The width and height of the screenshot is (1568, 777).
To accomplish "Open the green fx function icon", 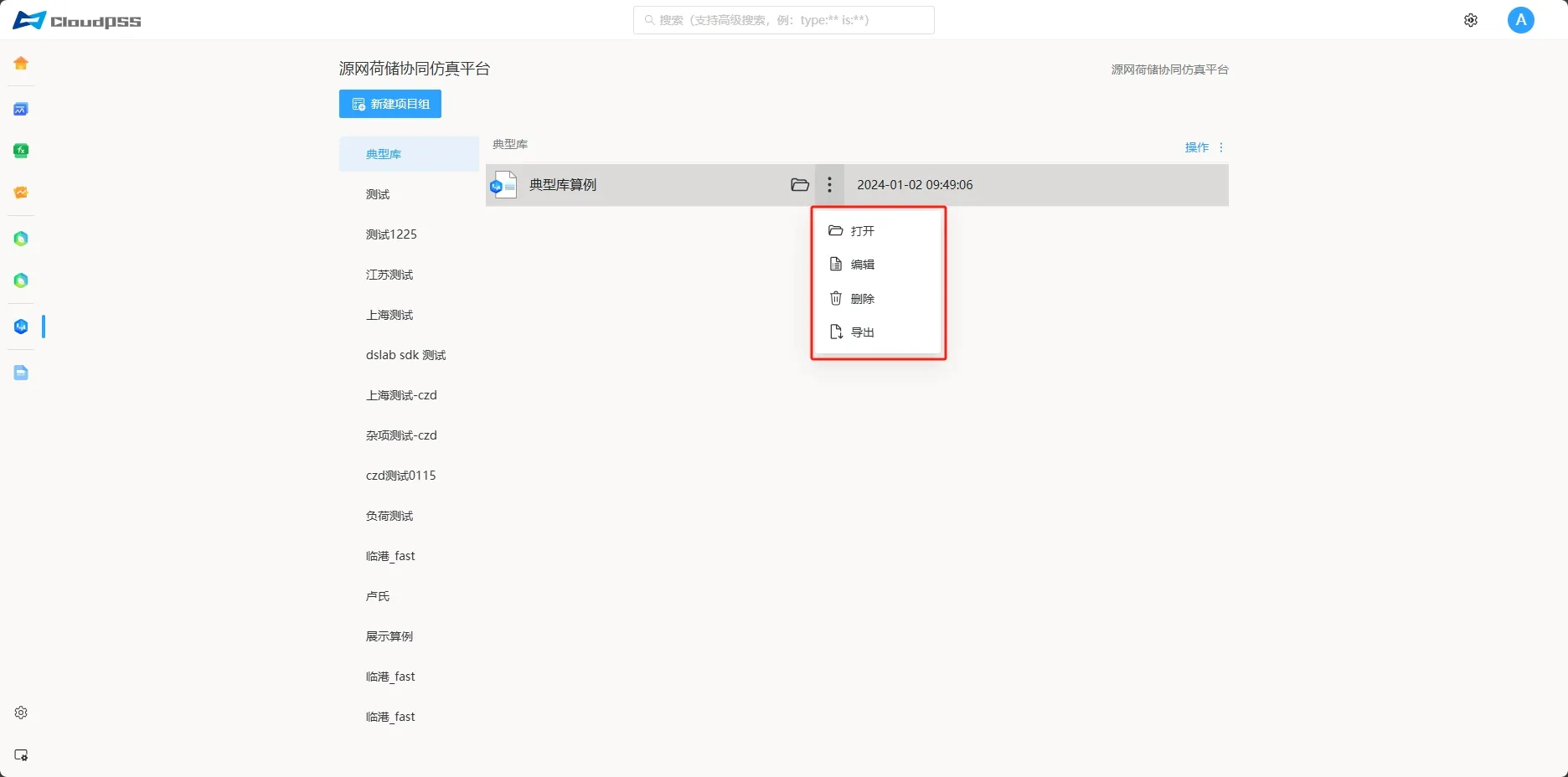I will coord(21,151).
